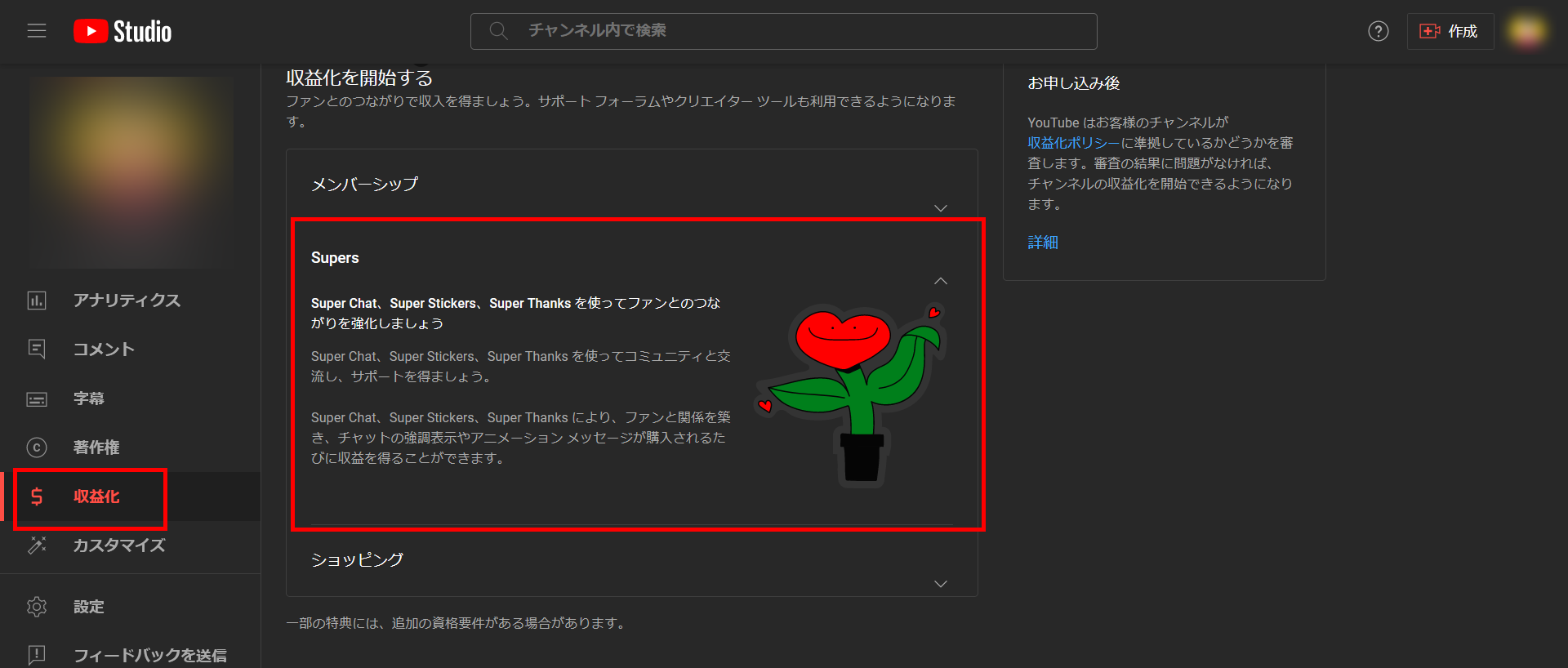Click the コメント sidebar icon
The height and width of the screenshot is (668, 1568).
pos(37,350)
